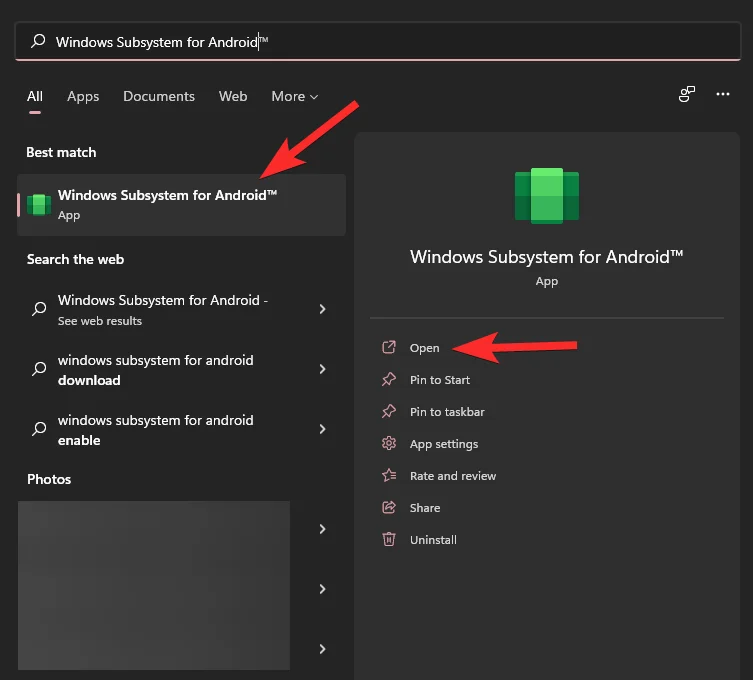Choose Pin to Start
The image size is (753, 680).
click(439, 380)
